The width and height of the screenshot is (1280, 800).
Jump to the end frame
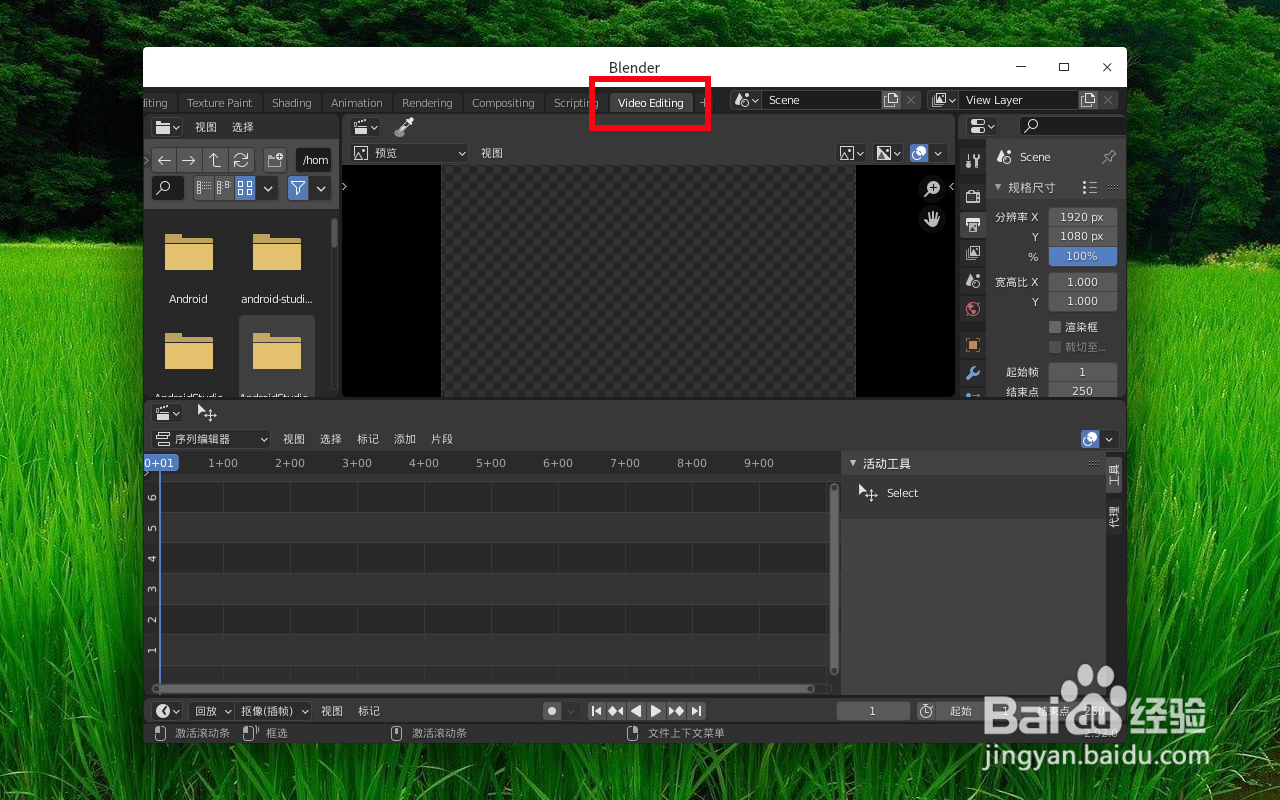pos(696,711)
